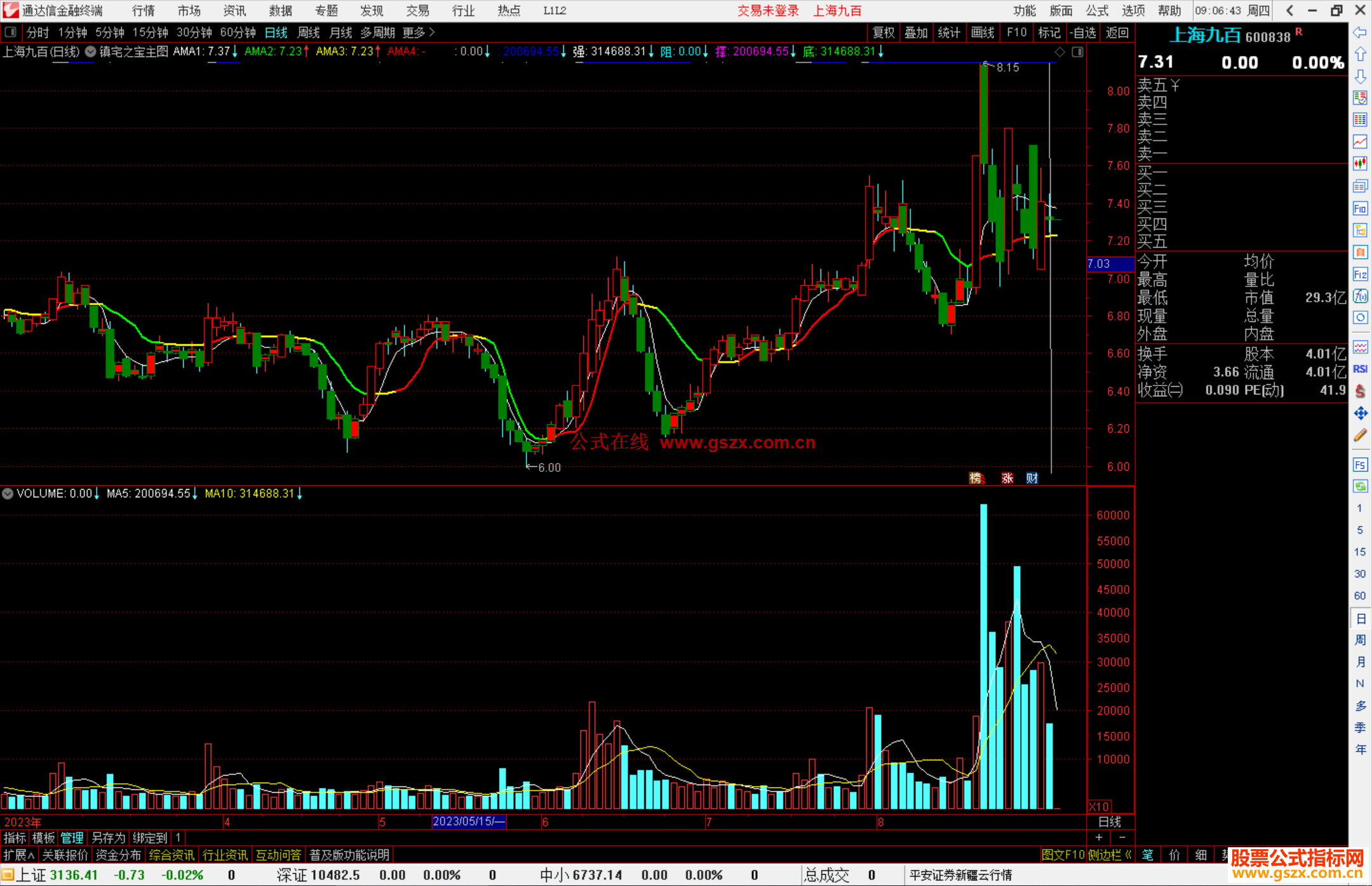This screenshot has width=1372, height=886.
Task: Toggle the VOLUME indicator round button
Action: [x=8, y=493]
